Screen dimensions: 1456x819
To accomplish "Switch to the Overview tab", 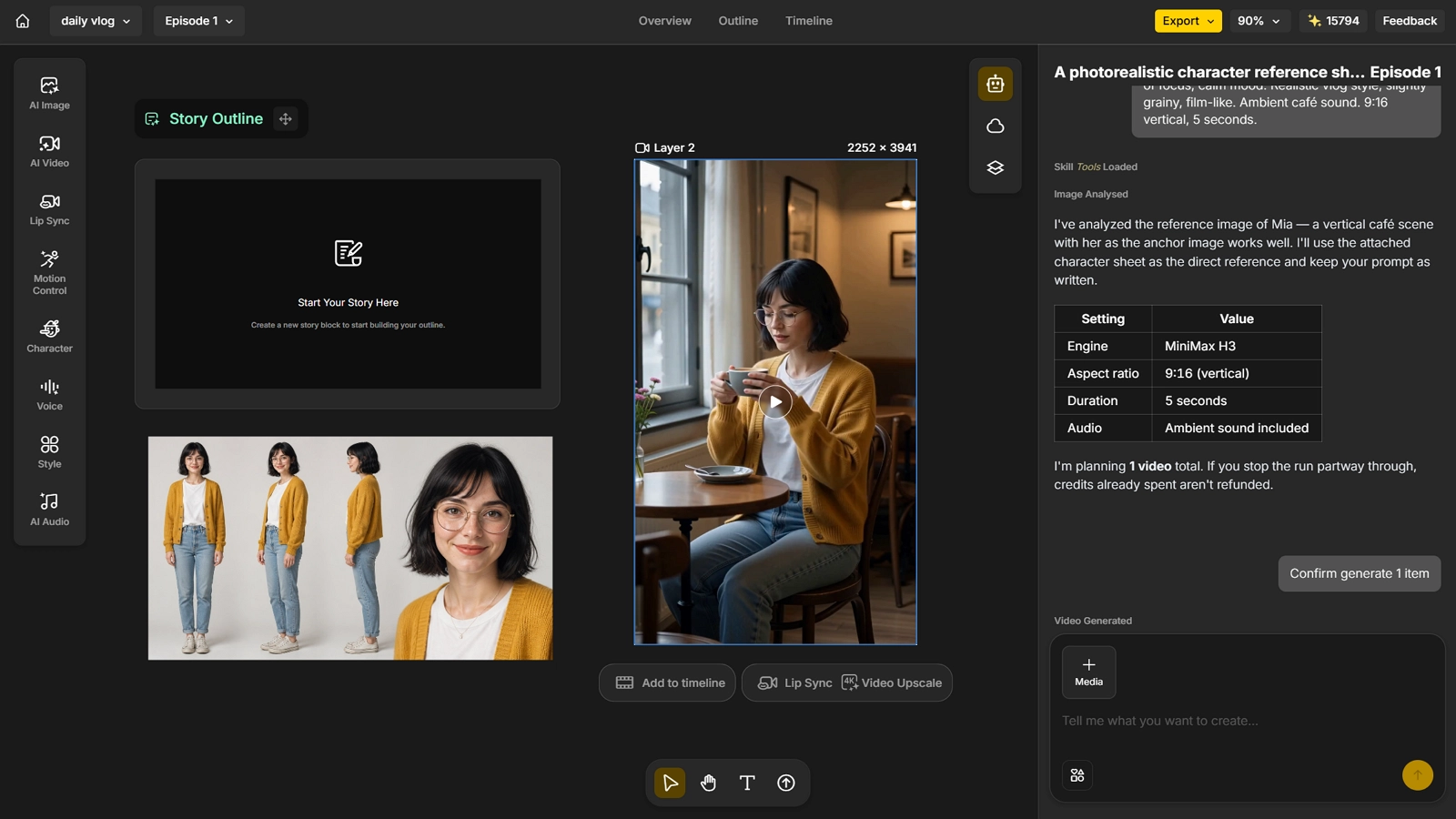I will point(664,21).
